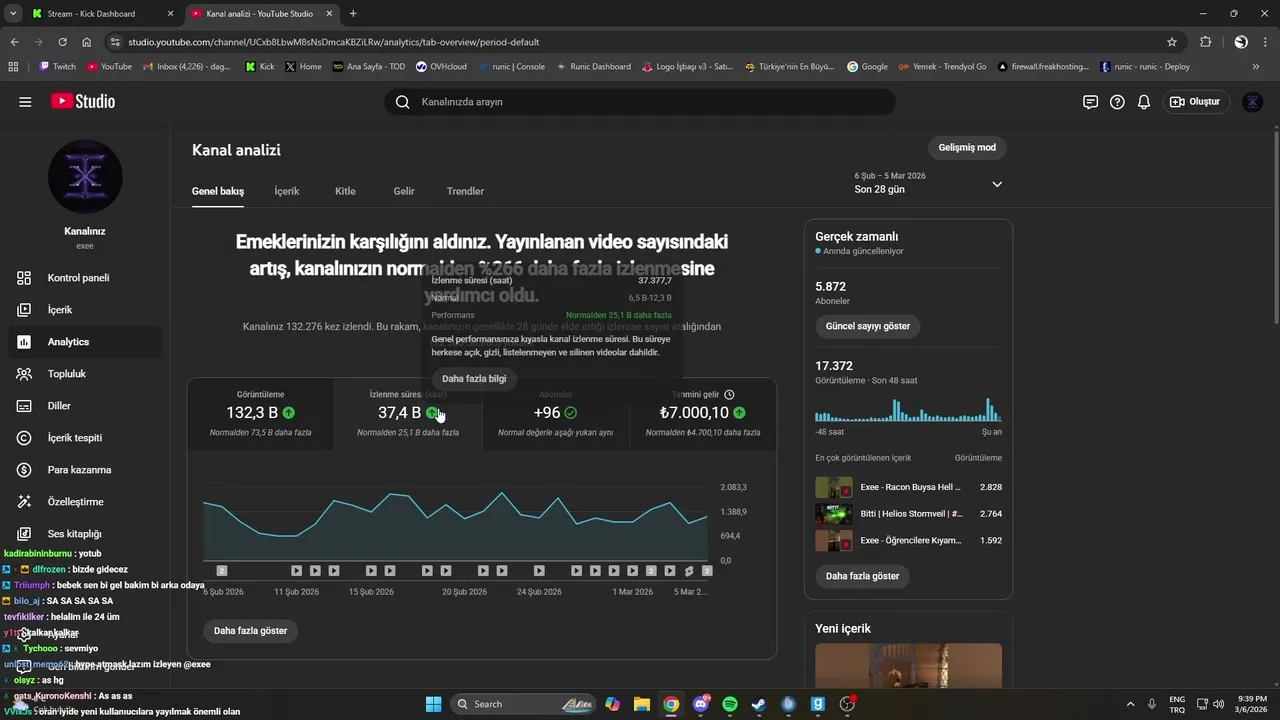The image size is (1280, 720).
Task: Open Topluluk in the sidebar
Action: coord(85,374)
